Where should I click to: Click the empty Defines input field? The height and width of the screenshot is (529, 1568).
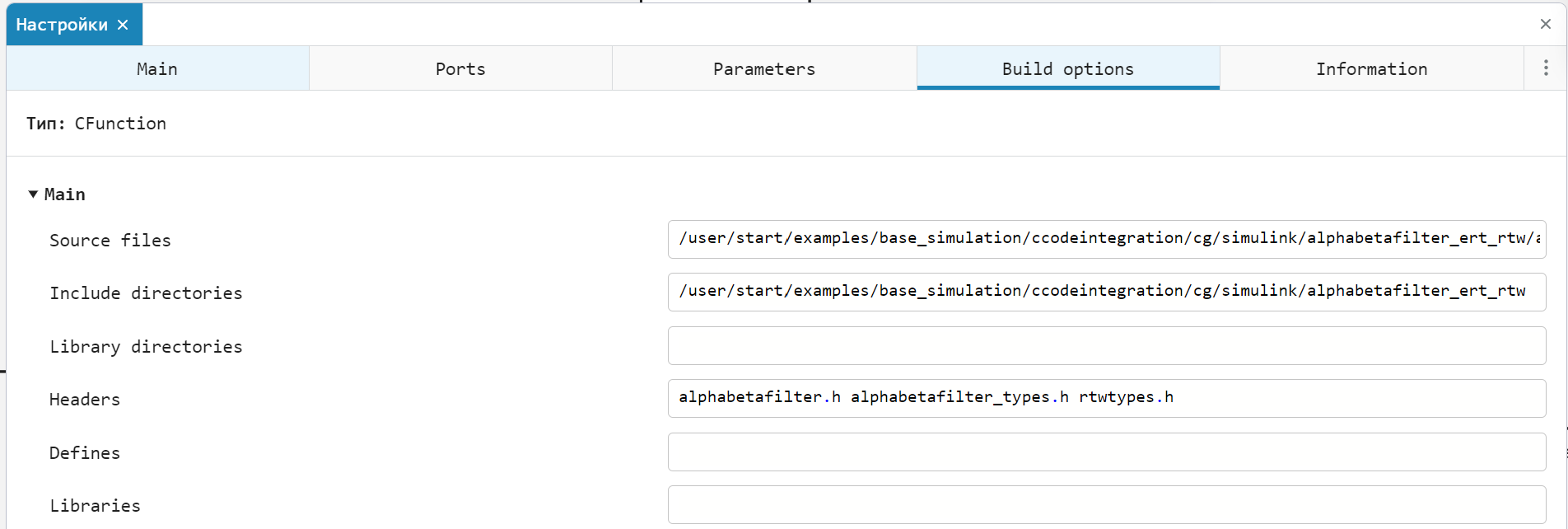click(x=1106, y=452)
